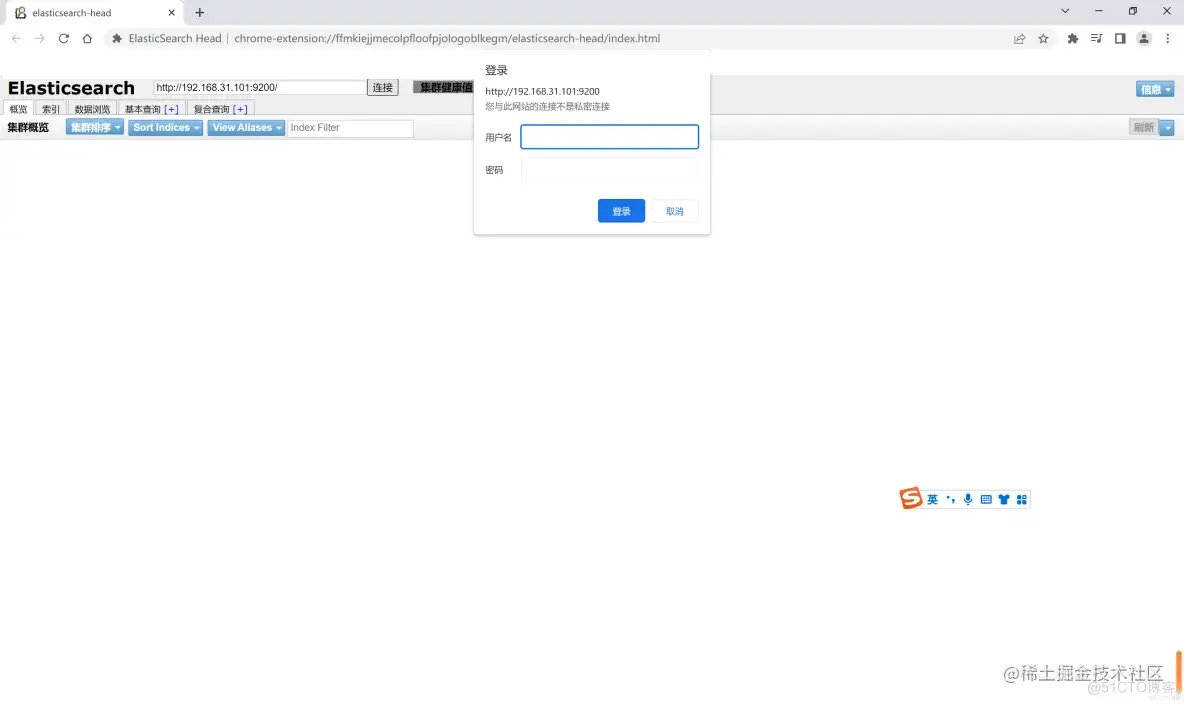The width and height of the screenshot is (1184, 704).
Task: Open a new browser tab
Action: [x=199, y=12]
